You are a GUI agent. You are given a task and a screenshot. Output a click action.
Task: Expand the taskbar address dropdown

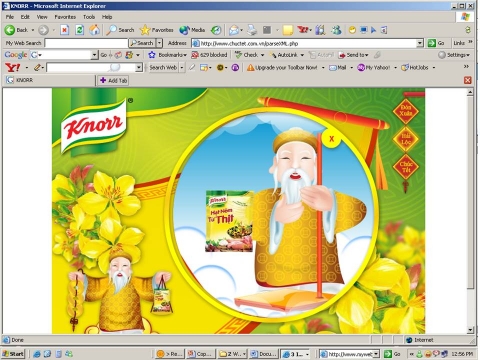[376, 354]
